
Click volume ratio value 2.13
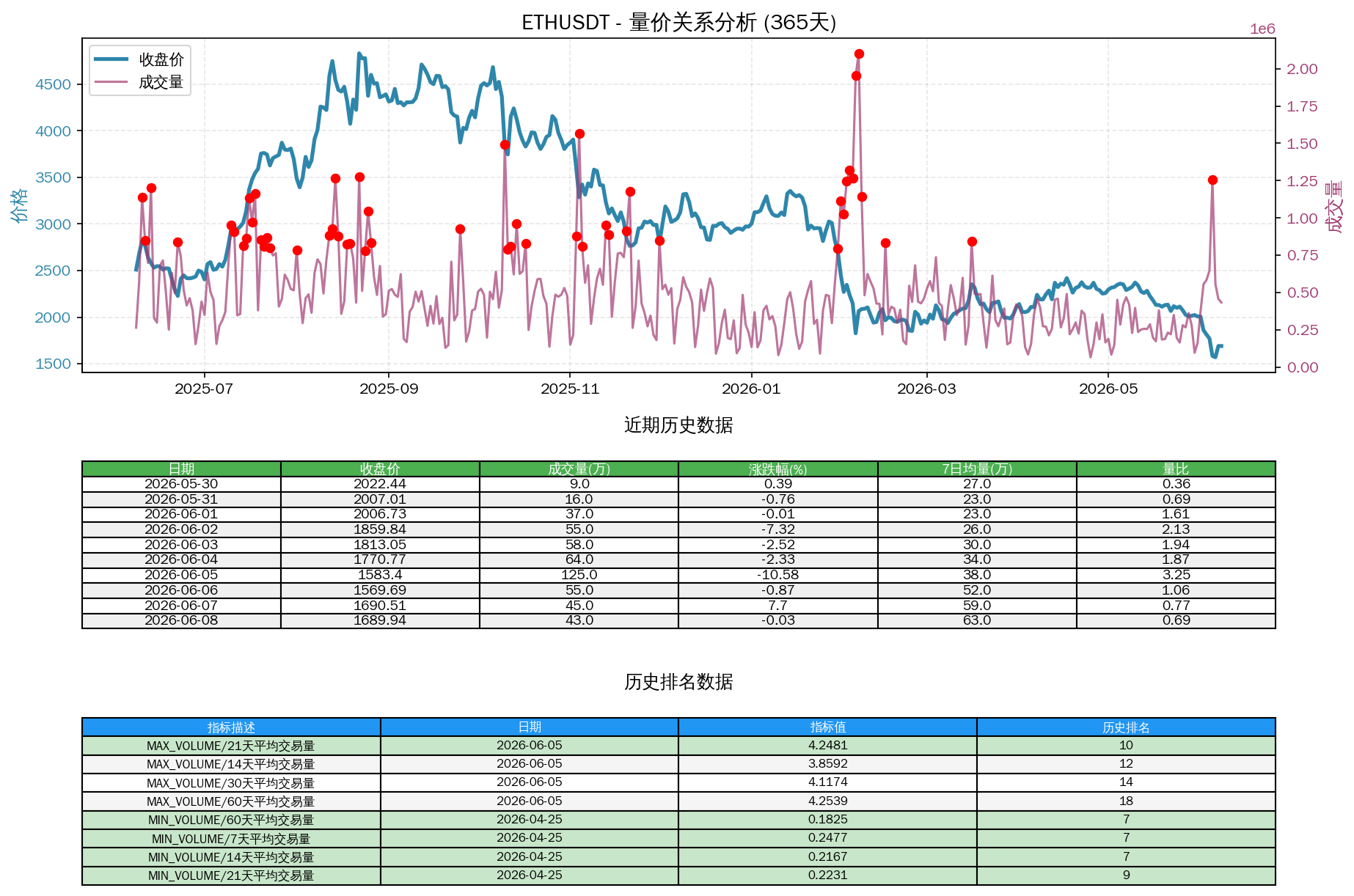(x=1176, y=529)
